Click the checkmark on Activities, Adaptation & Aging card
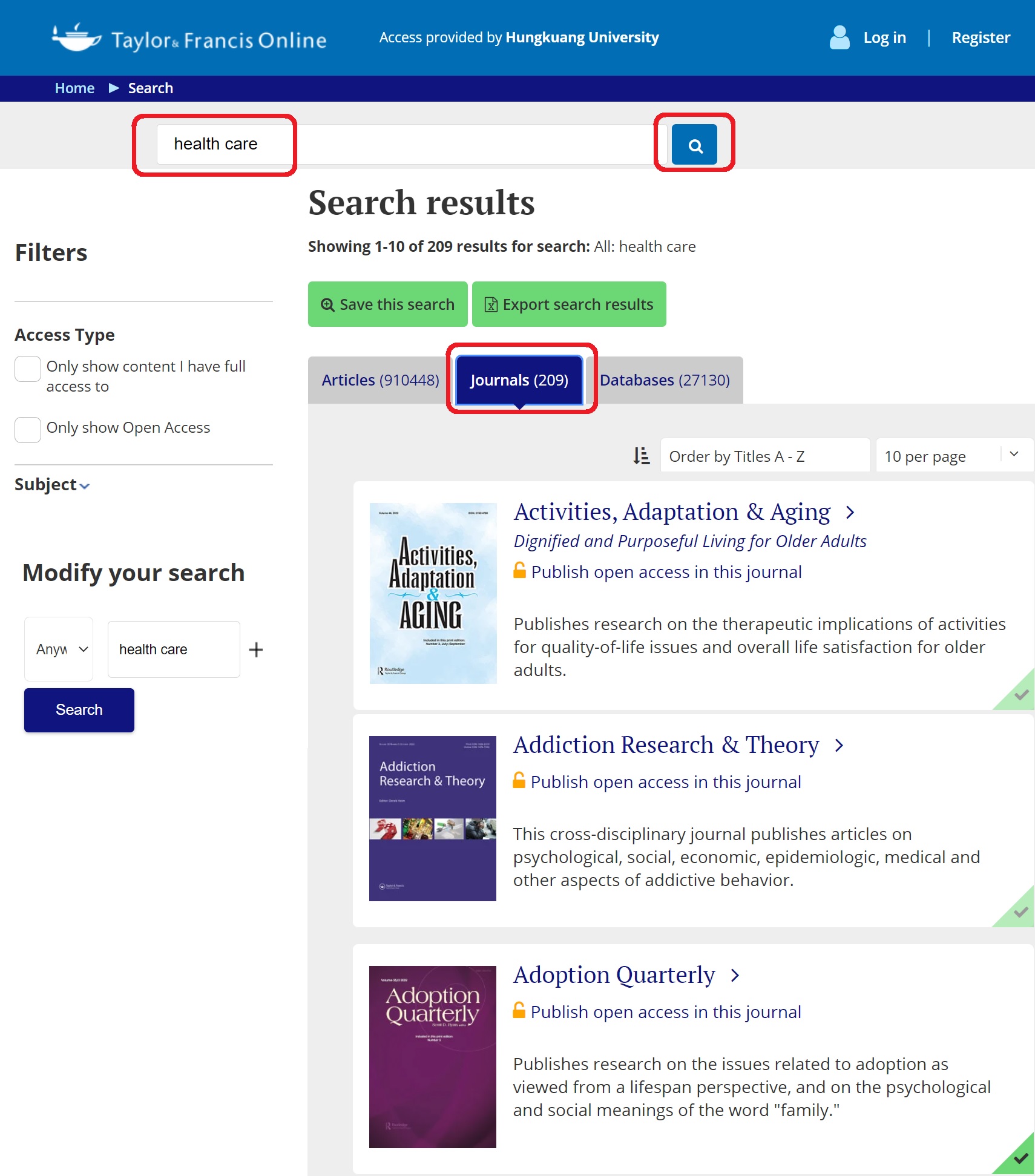Viewport: 1035px width, 1176px height. 1020,694
